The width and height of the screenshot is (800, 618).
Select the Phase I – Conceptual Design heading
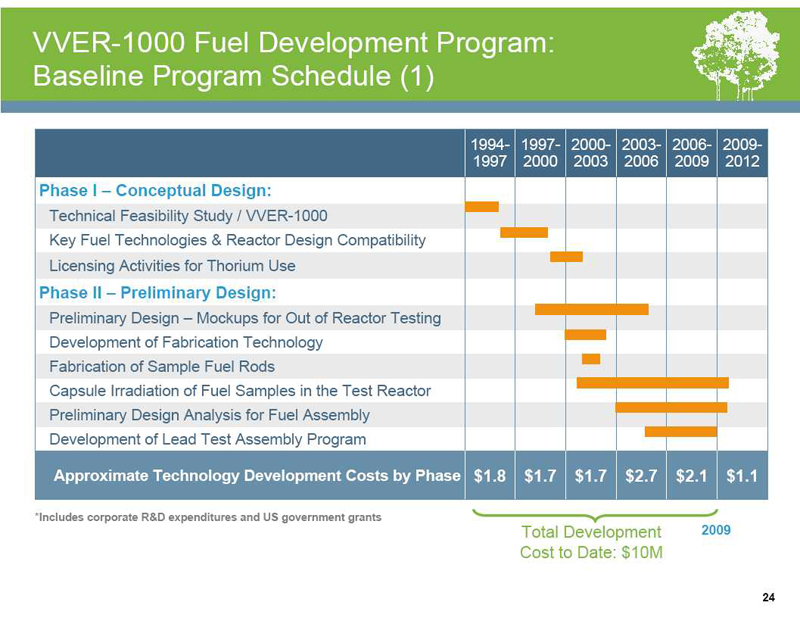[x=155, y=190]
